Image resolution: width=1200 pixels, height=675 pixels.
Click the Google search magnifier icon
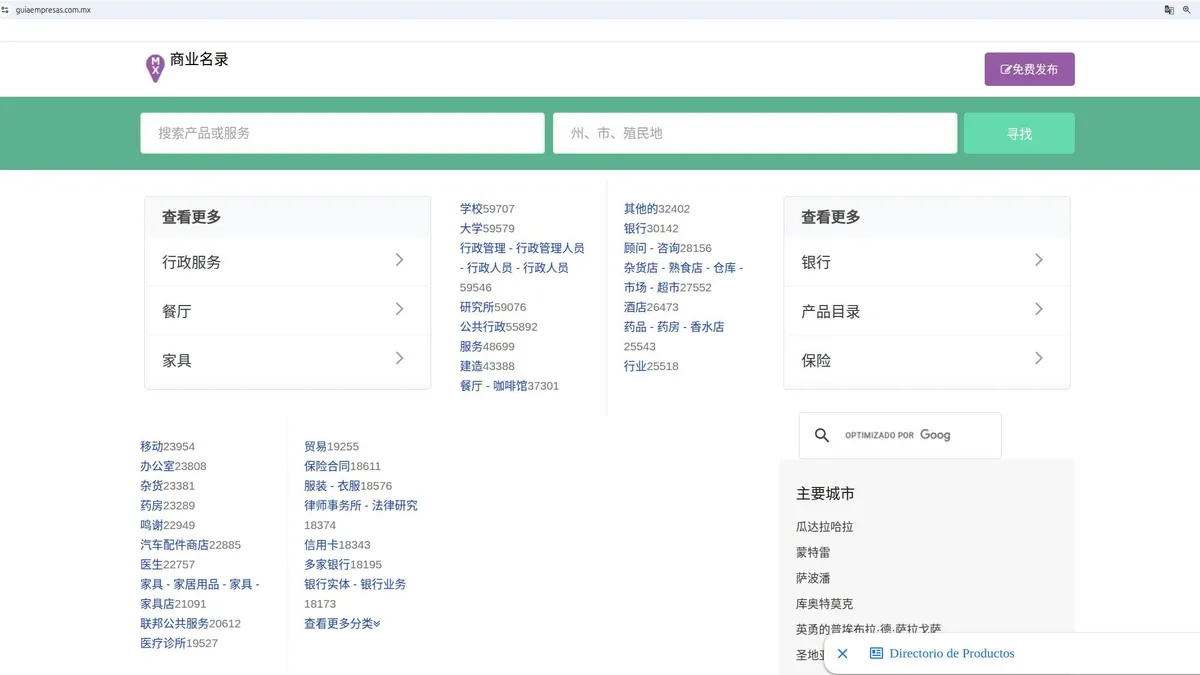click(822, 435)
